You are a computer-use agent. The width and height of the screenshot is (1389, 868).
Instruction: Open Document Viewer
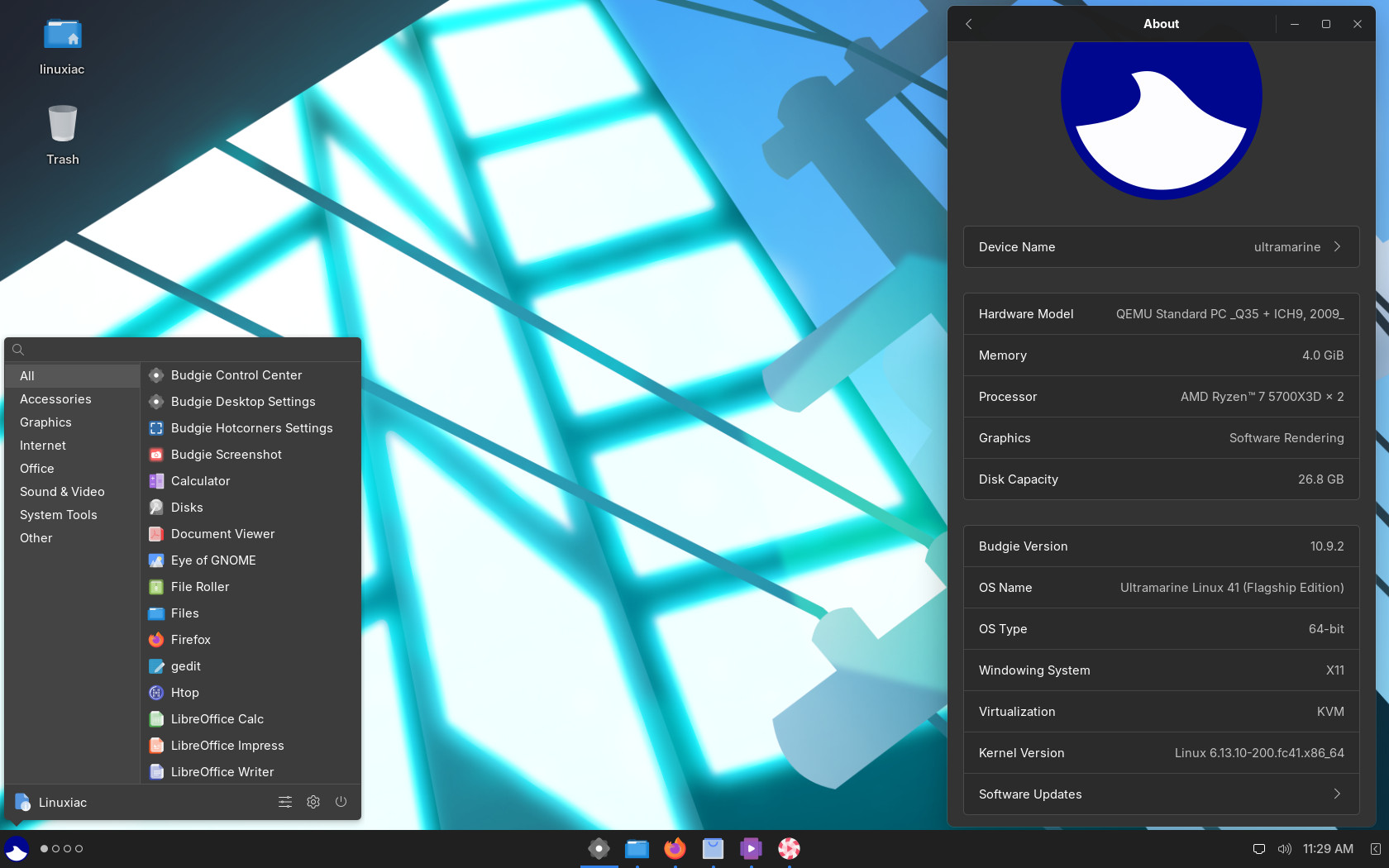pos(251,534)
